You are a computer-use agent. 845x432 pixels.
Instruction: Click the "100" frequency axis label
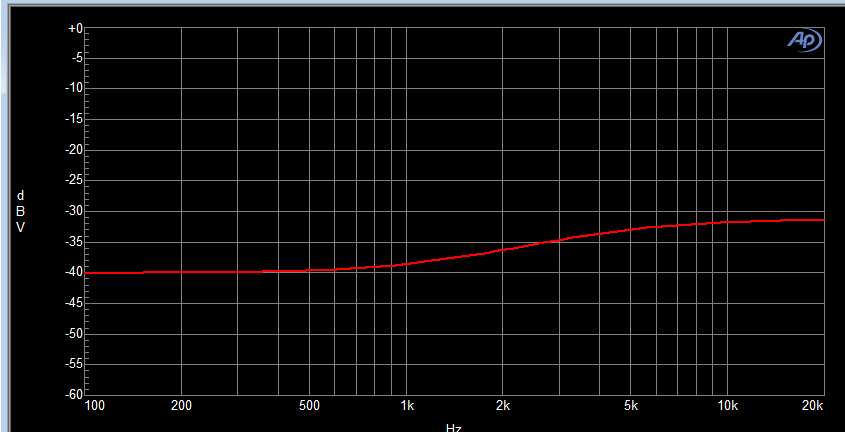[94, 405]
